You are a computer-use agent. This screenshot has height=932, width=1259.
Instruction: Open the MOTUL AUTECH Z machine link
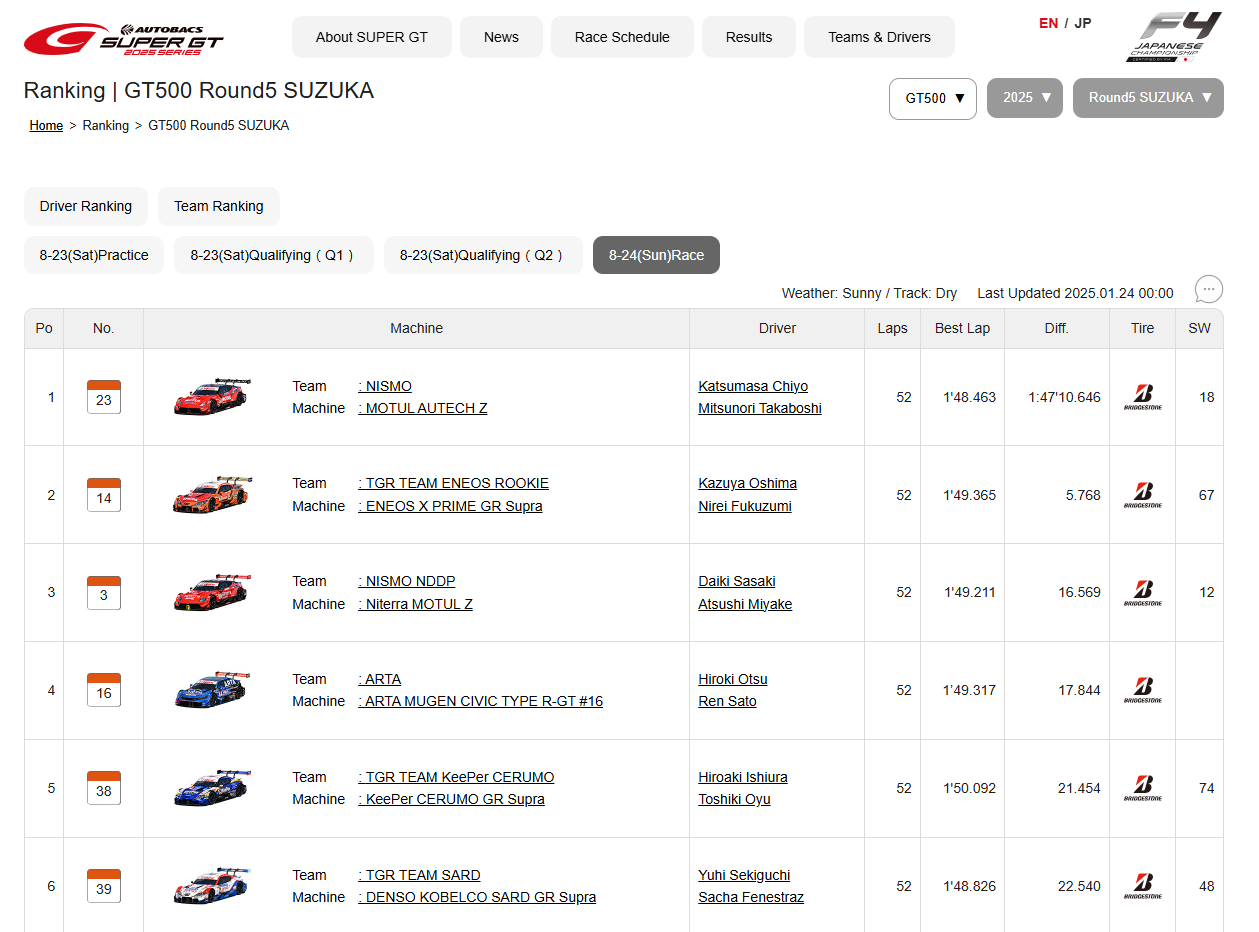[423, 408]
